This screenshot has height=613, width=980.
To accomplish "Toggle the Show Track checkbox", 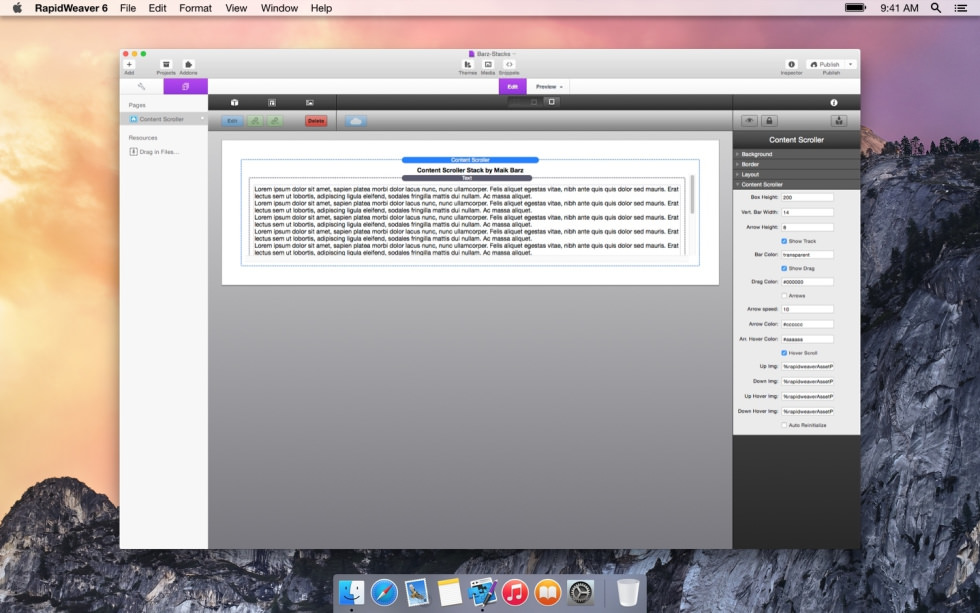I will [x=784, y=241].
